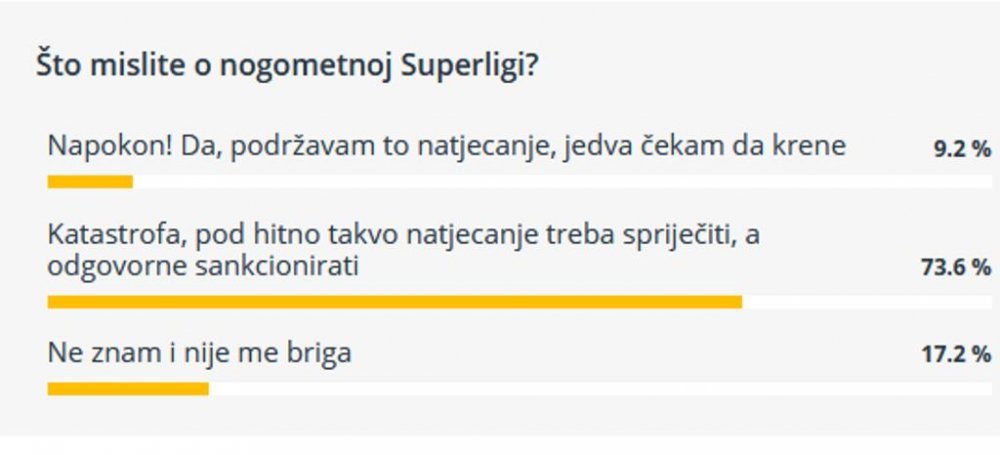Click the white remainder of the 73.6% bar
This screenshot has width=1000, height=455.
pos(867,302)
